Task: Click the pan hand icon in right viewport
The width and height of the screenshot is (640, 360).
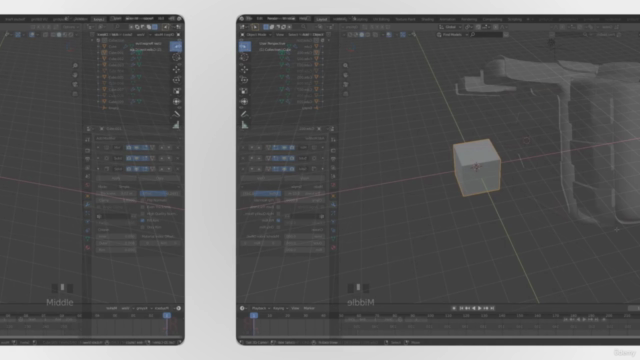Action: (x=346, y=75)
